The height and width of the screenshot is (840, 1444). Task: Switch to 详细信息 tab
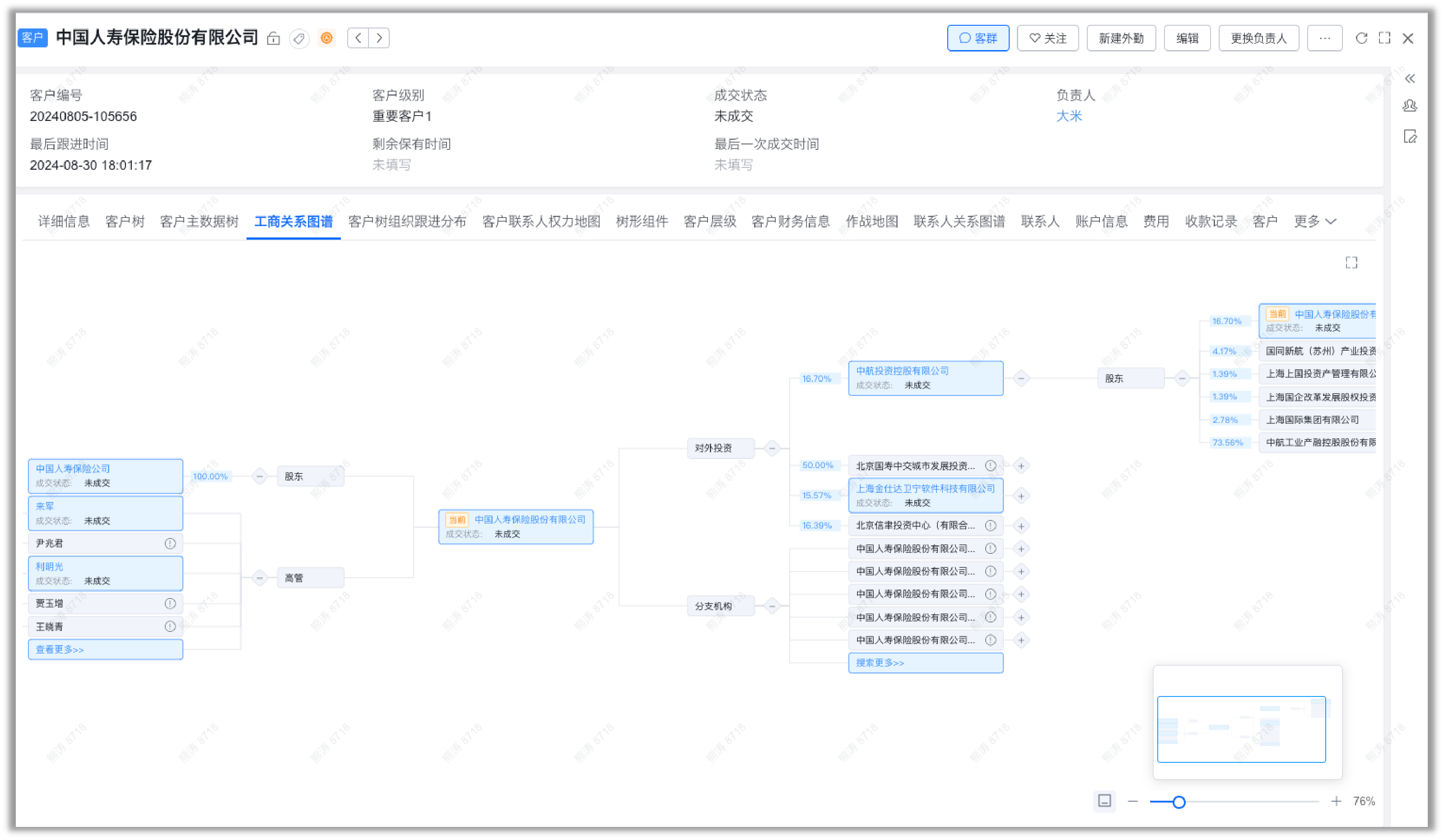click(x=64, y=221)
